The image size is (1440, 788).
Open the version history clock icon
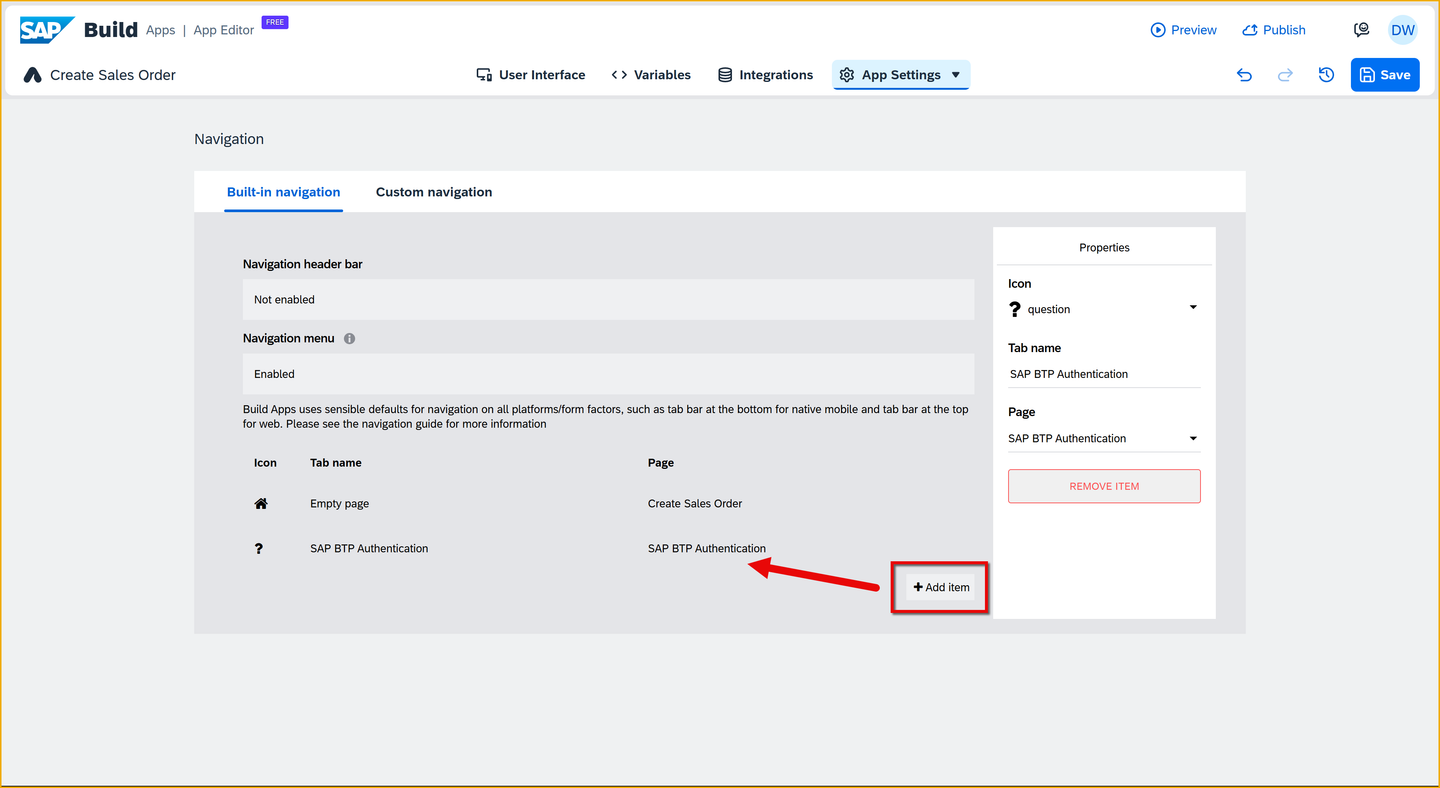tap(1327, 75)
